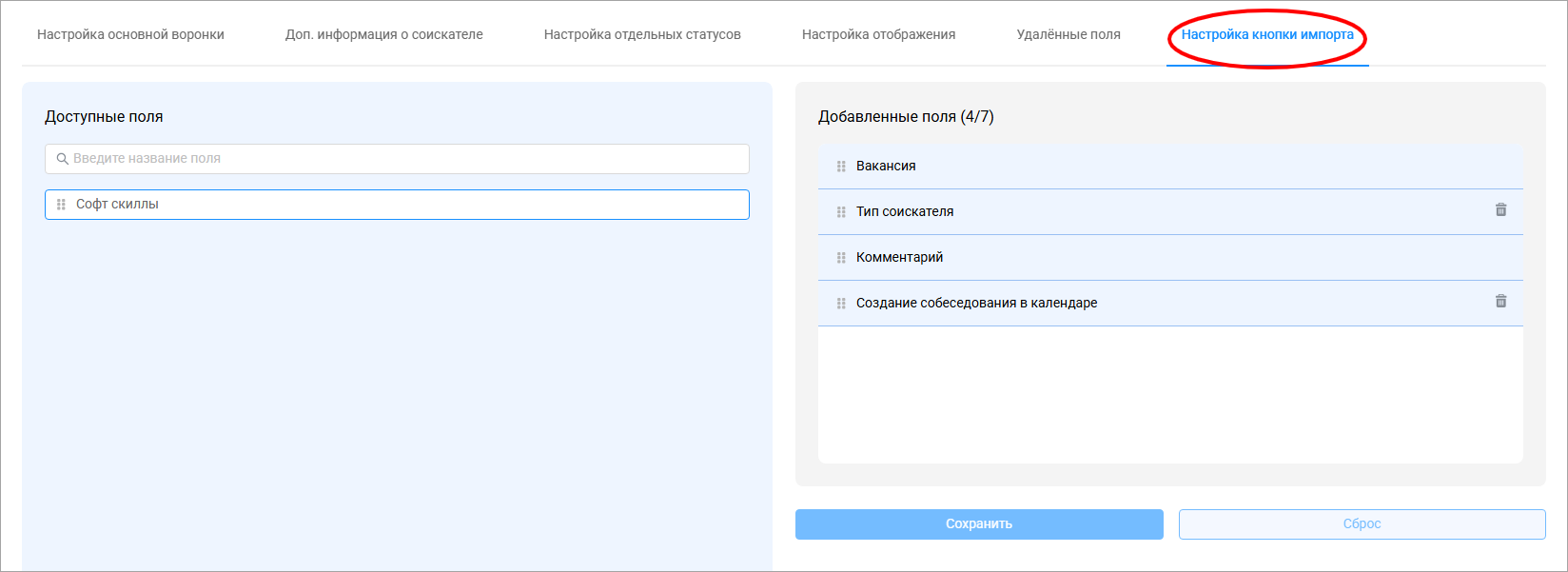Delete the Тип соискателя field with trash icon
Screen dimensions: 1568x572
click(x=1500, y=210)
